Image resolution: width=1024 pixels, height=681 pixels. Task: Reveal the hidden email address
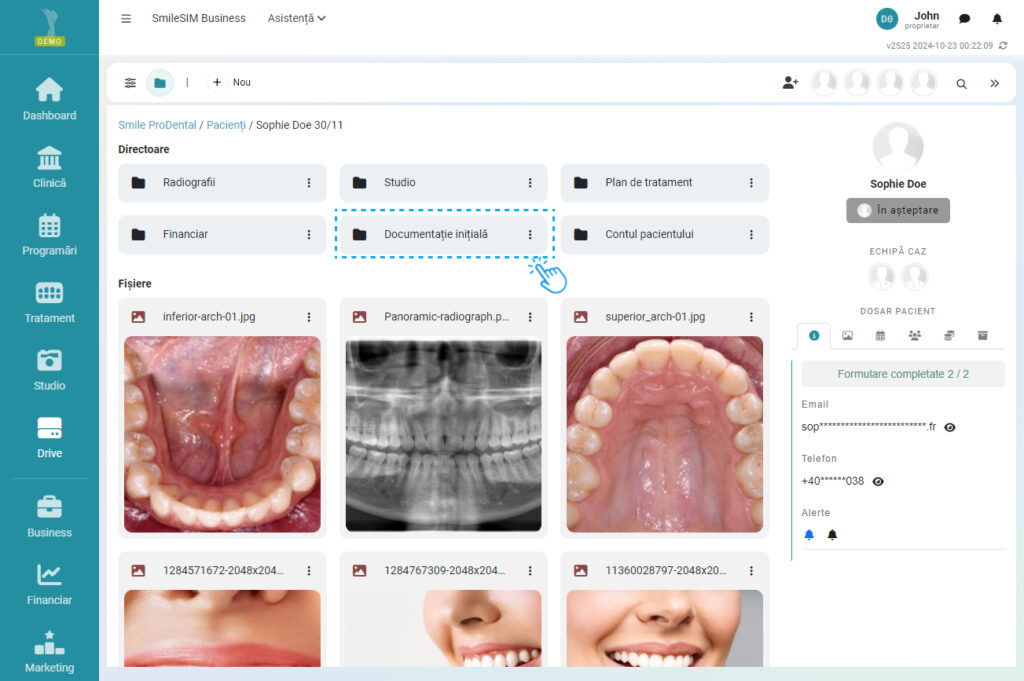click(x=950, y=427)
